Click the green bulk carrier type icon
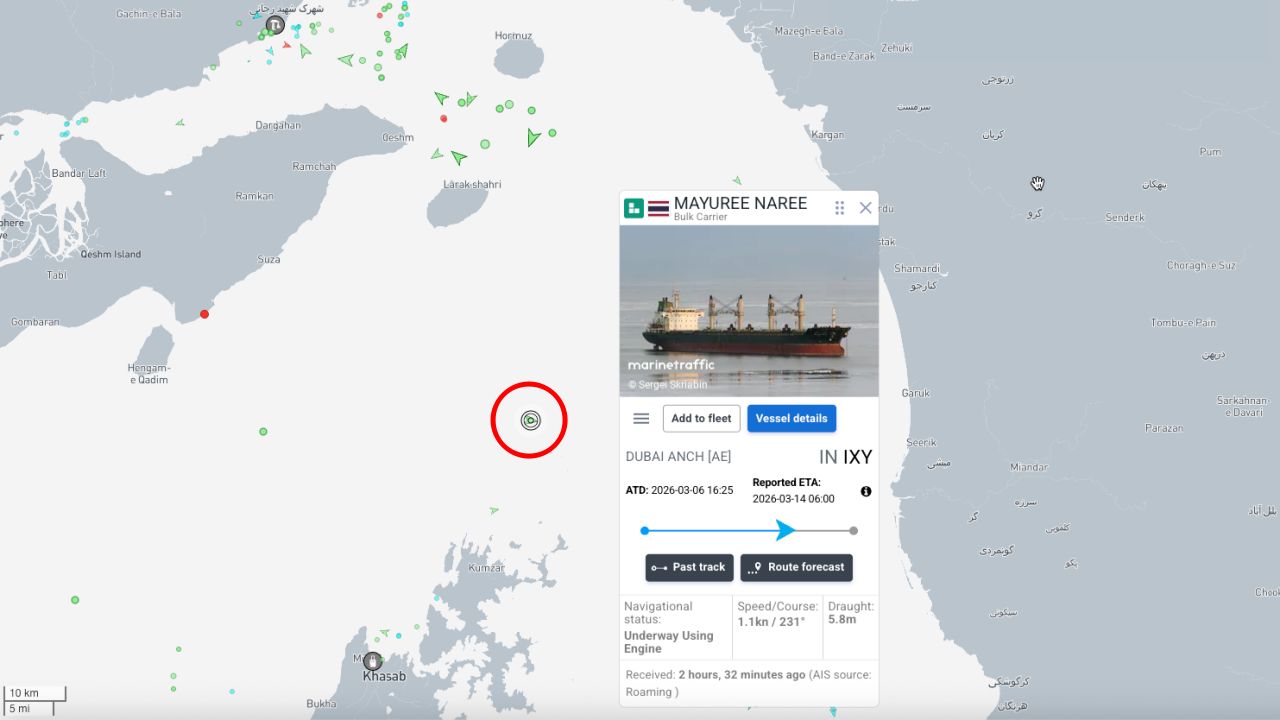This screenshot has width=1280, height=720. click(x=634, y=208)
